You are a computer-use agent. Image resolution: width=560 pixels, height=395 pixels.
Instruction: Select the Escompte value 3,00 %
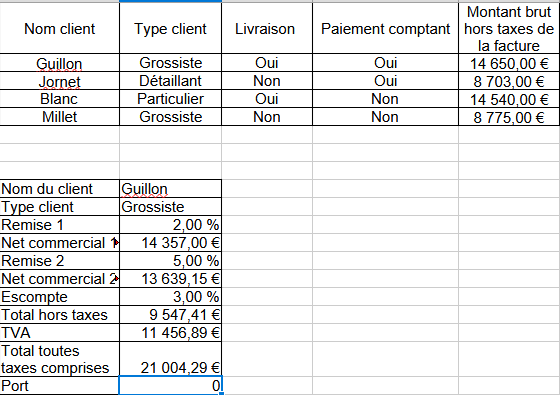170,297
